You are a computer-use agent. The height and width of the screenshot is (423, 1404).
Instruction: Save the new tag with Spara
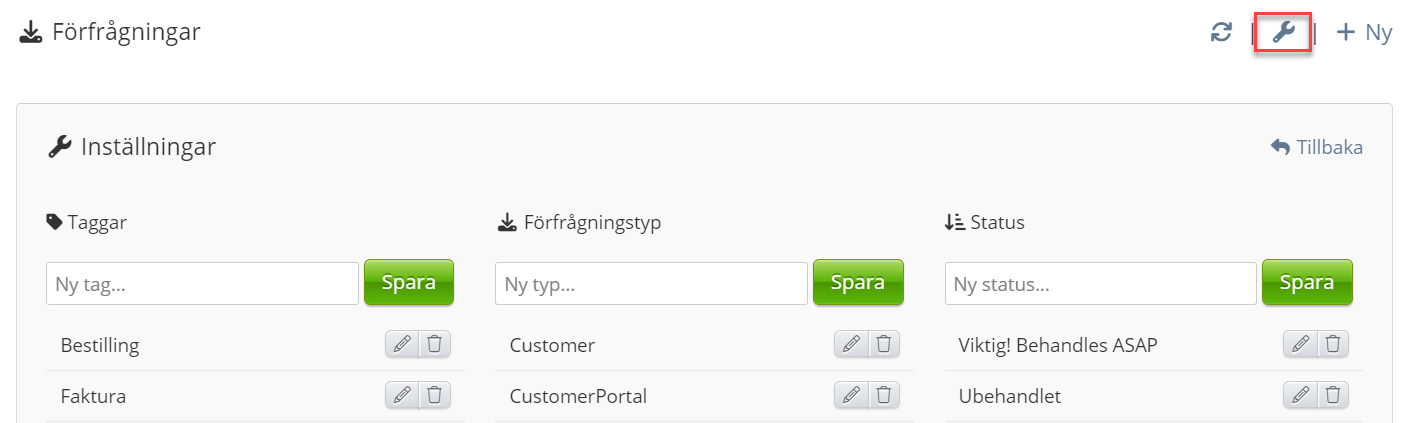tap(408, 282)
